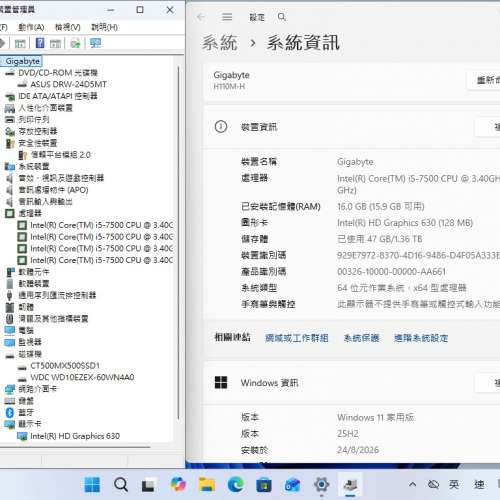Image resolution: width=500 pixels, height=500 pixels.
Task: Open Outlook mail icon on the taskbar
Action: pos(292,485)
